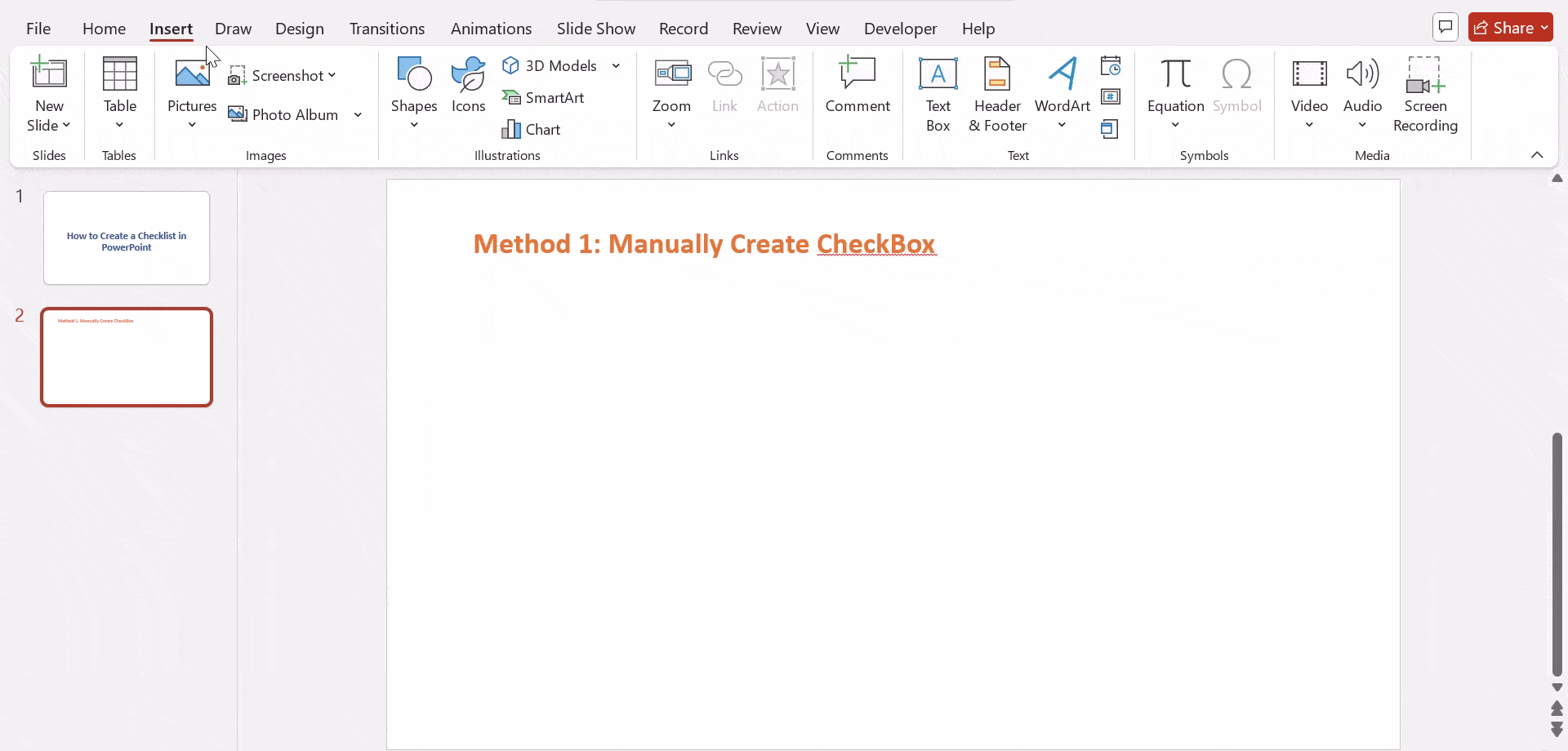
Task: Switch to the Animations tab
Action: point(491,29)
